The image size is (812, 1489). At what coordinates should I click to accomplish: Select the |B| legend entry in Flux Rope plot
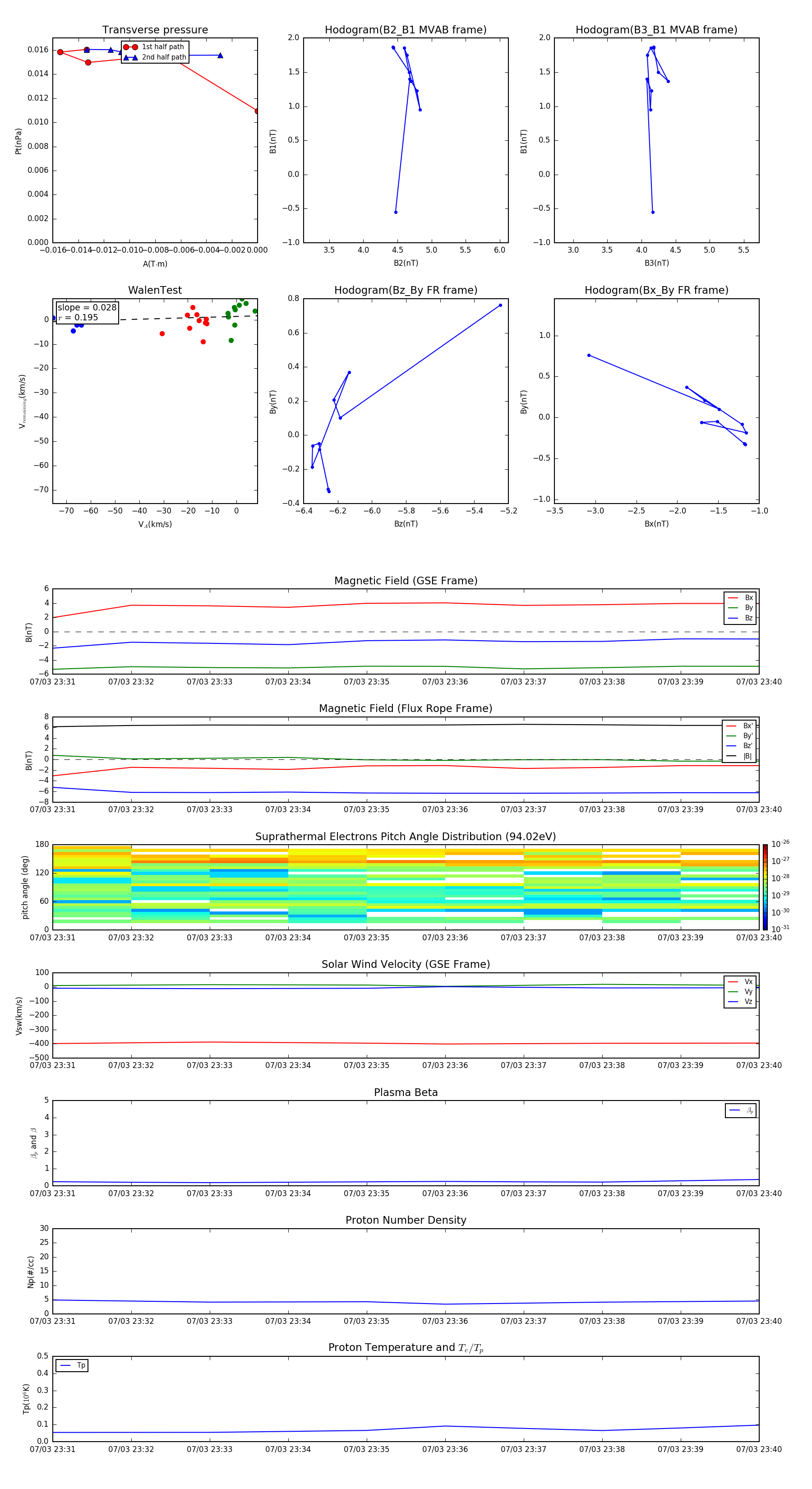coord(739,756)
